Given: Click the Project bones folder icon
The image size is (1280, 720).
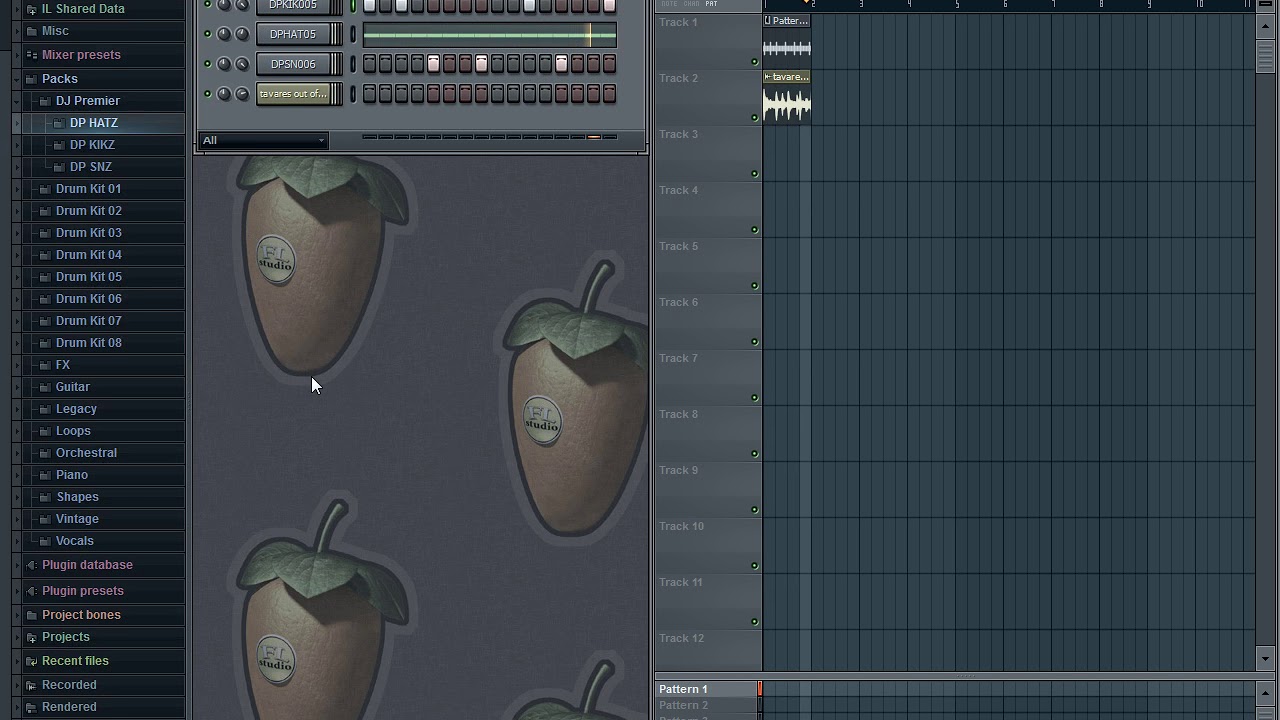Looking at the screenshot, I should (31, 615).
